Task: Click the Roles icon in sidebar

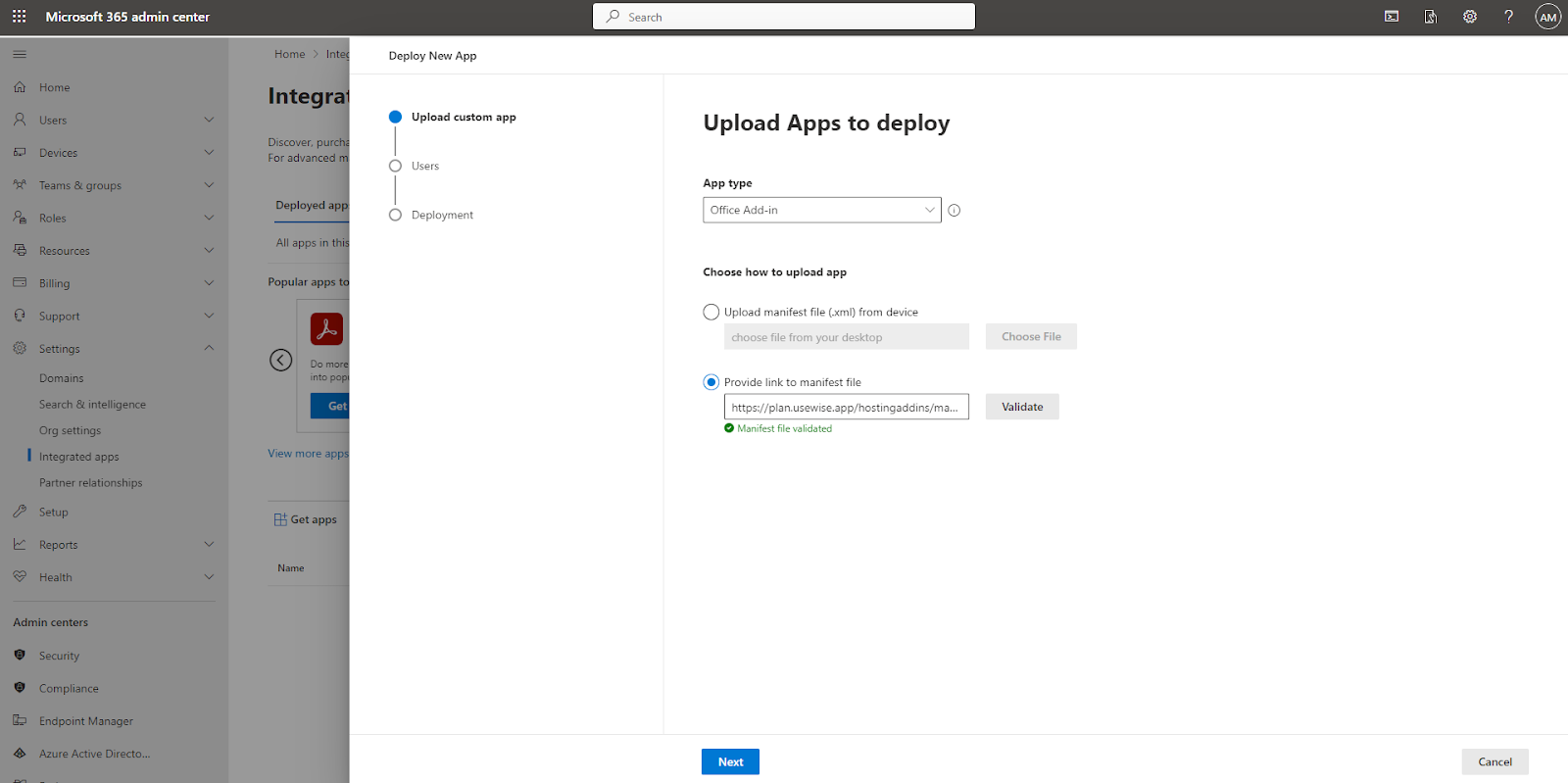Action: pos(20,218)
